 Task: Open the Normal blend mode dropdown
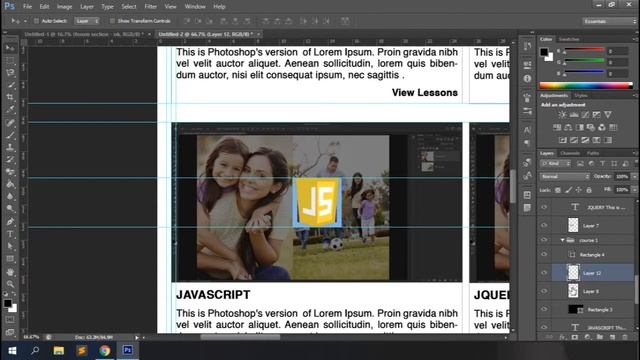pos(565,176)
